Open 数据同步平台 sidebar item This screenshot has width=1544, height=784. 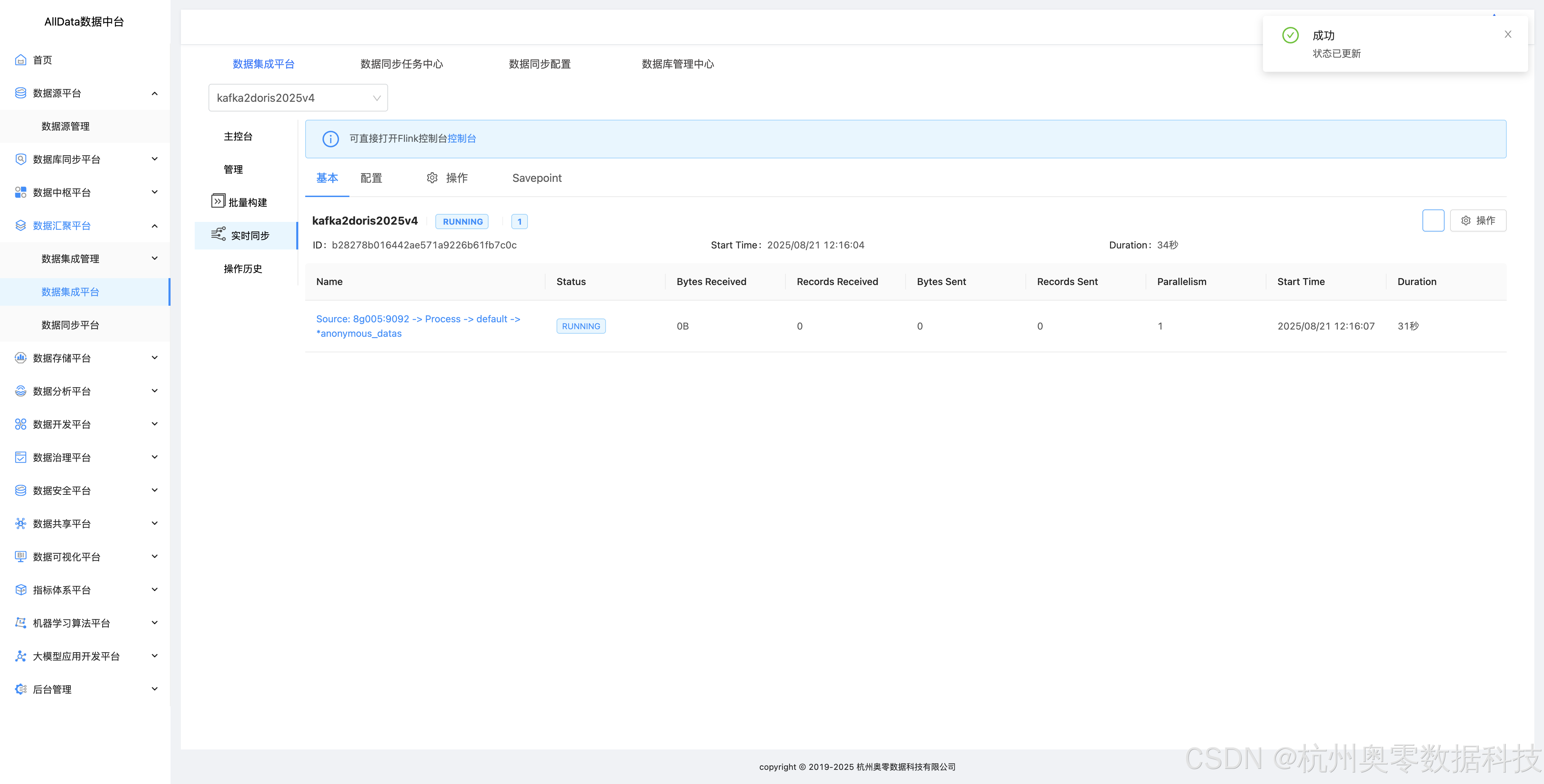(x=70, y=325)
